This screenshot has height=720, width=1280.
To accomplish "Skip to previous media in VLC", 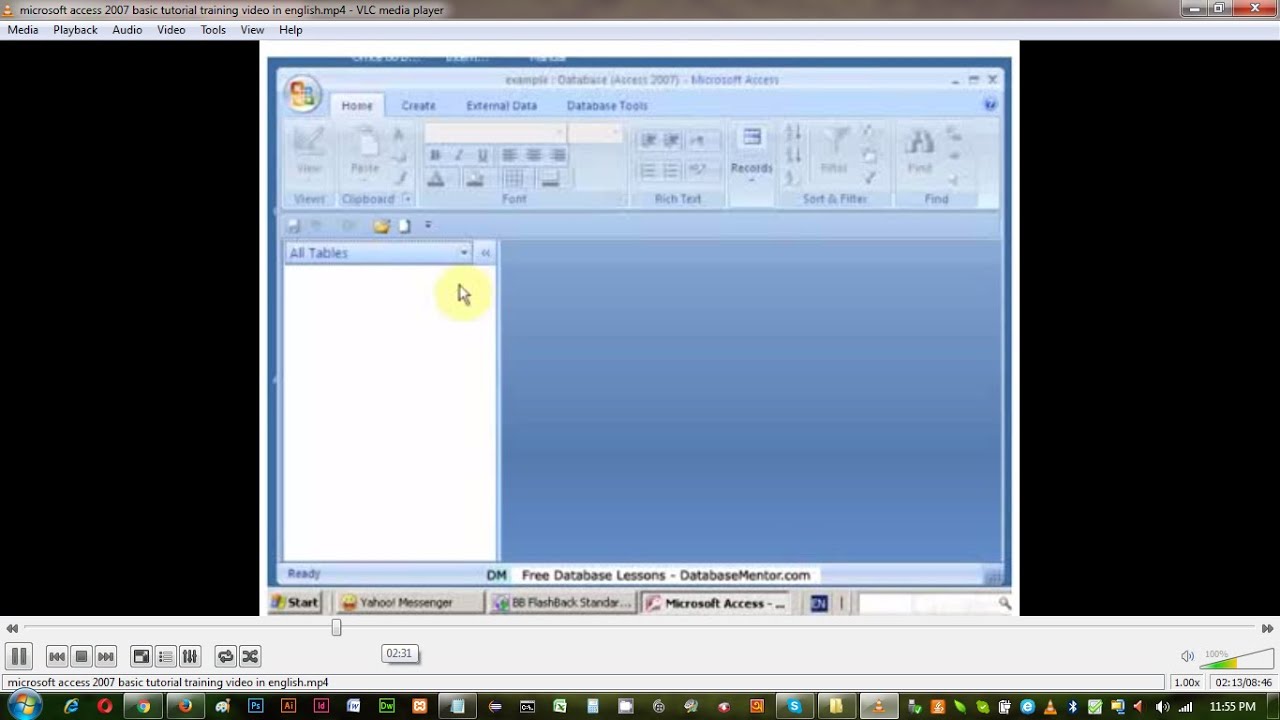I will tap(57, 656).
